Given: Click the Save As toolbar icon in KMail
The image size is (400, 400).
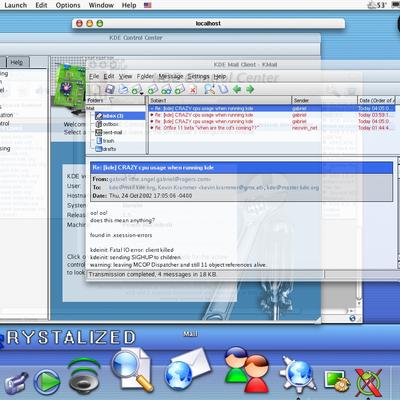Looking at the screenshot, I should pyautogui.click(x=109, y=89).
